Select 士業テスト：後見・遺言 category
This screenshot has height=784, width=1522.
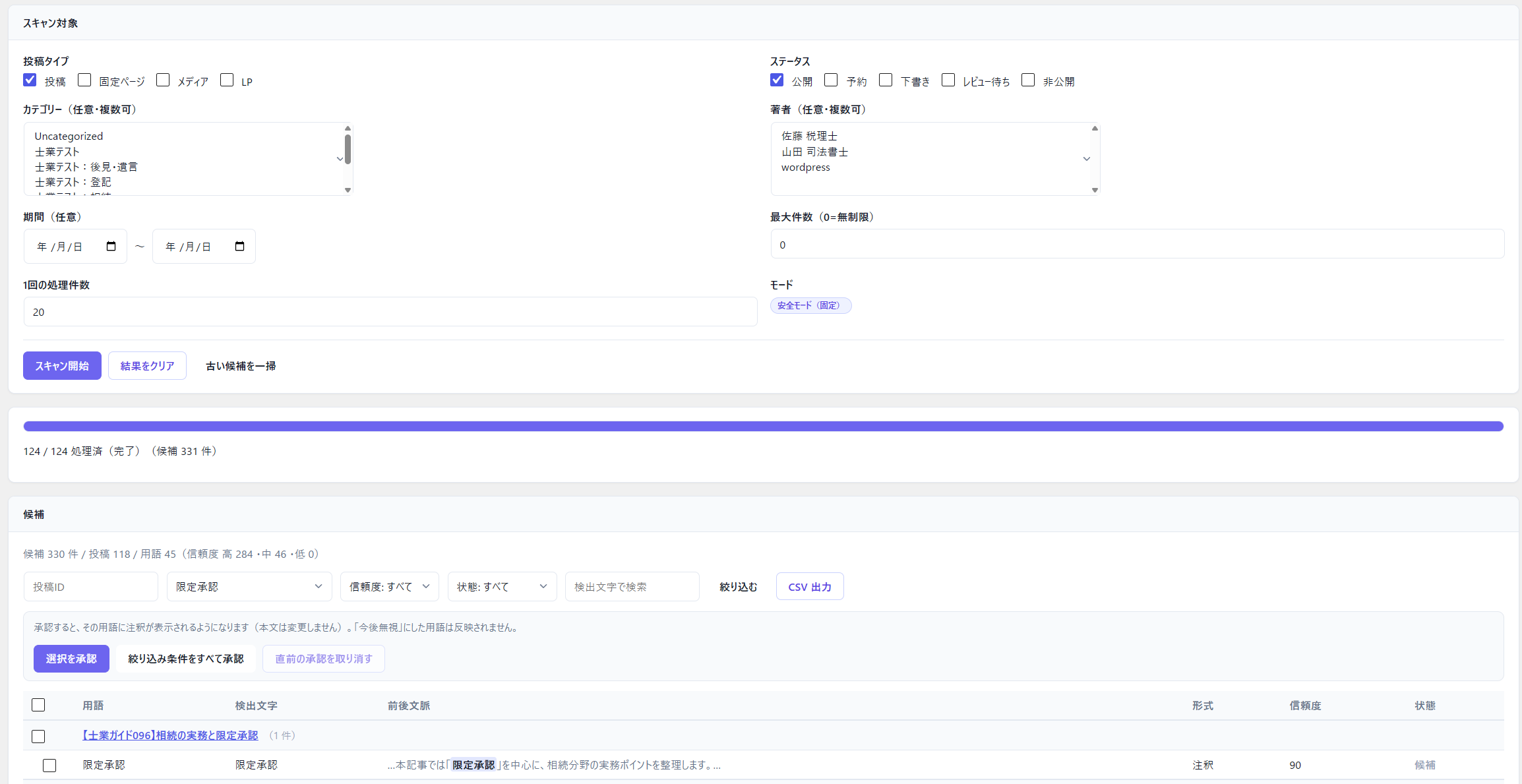point(86,167)
